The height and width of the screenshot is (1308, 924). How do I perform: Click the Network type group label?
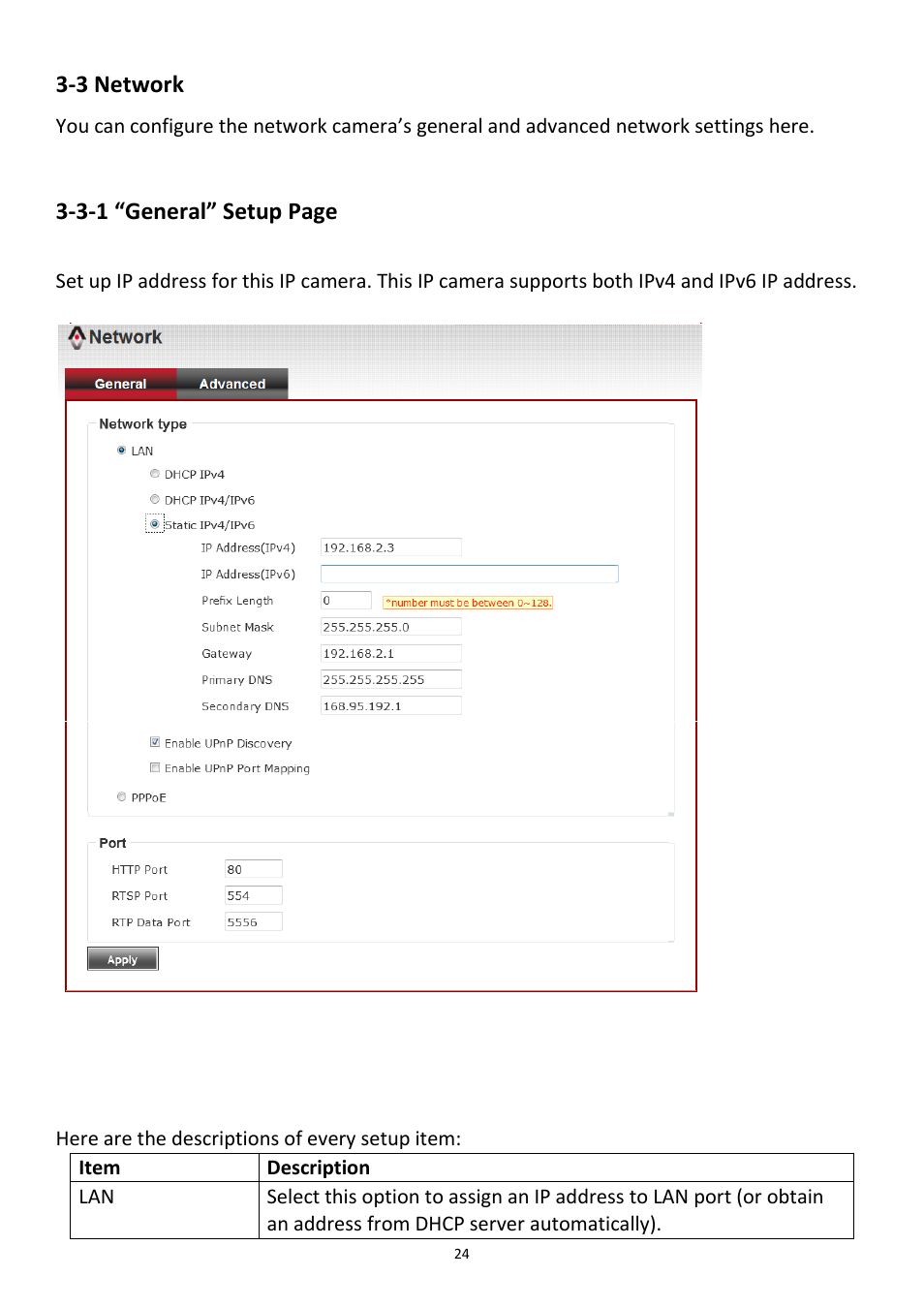pos(143,424)
